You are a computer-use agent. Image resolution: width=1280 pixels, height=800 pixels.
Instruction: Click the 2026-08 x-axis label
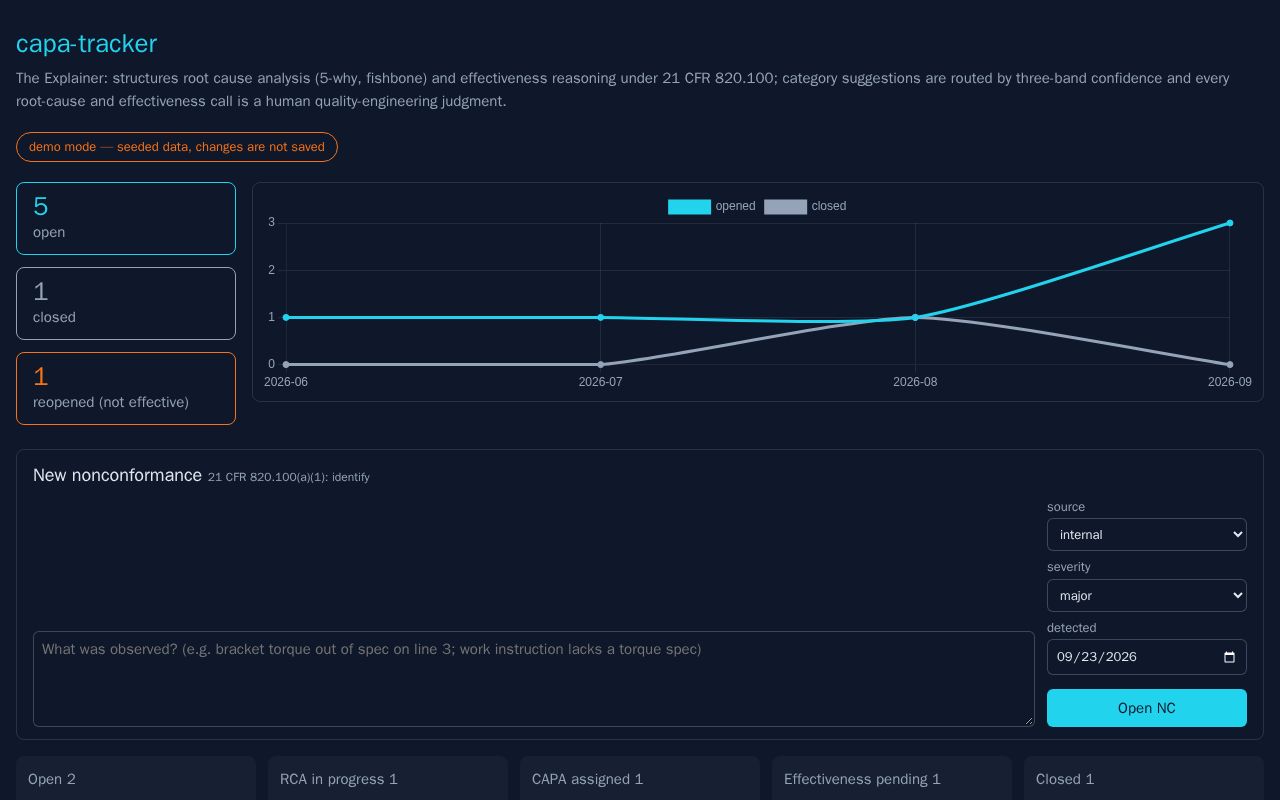(915, 382)
